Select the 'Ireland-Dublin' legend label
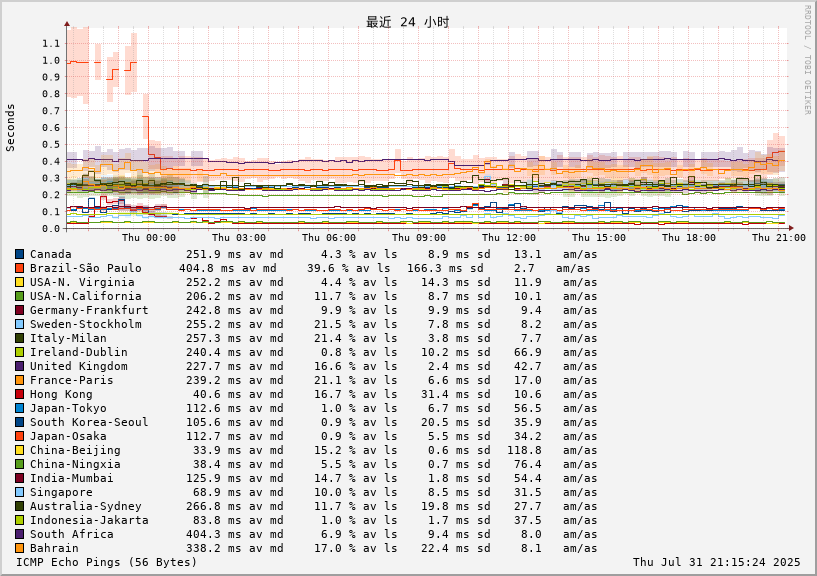 click(x=79, y=352)
